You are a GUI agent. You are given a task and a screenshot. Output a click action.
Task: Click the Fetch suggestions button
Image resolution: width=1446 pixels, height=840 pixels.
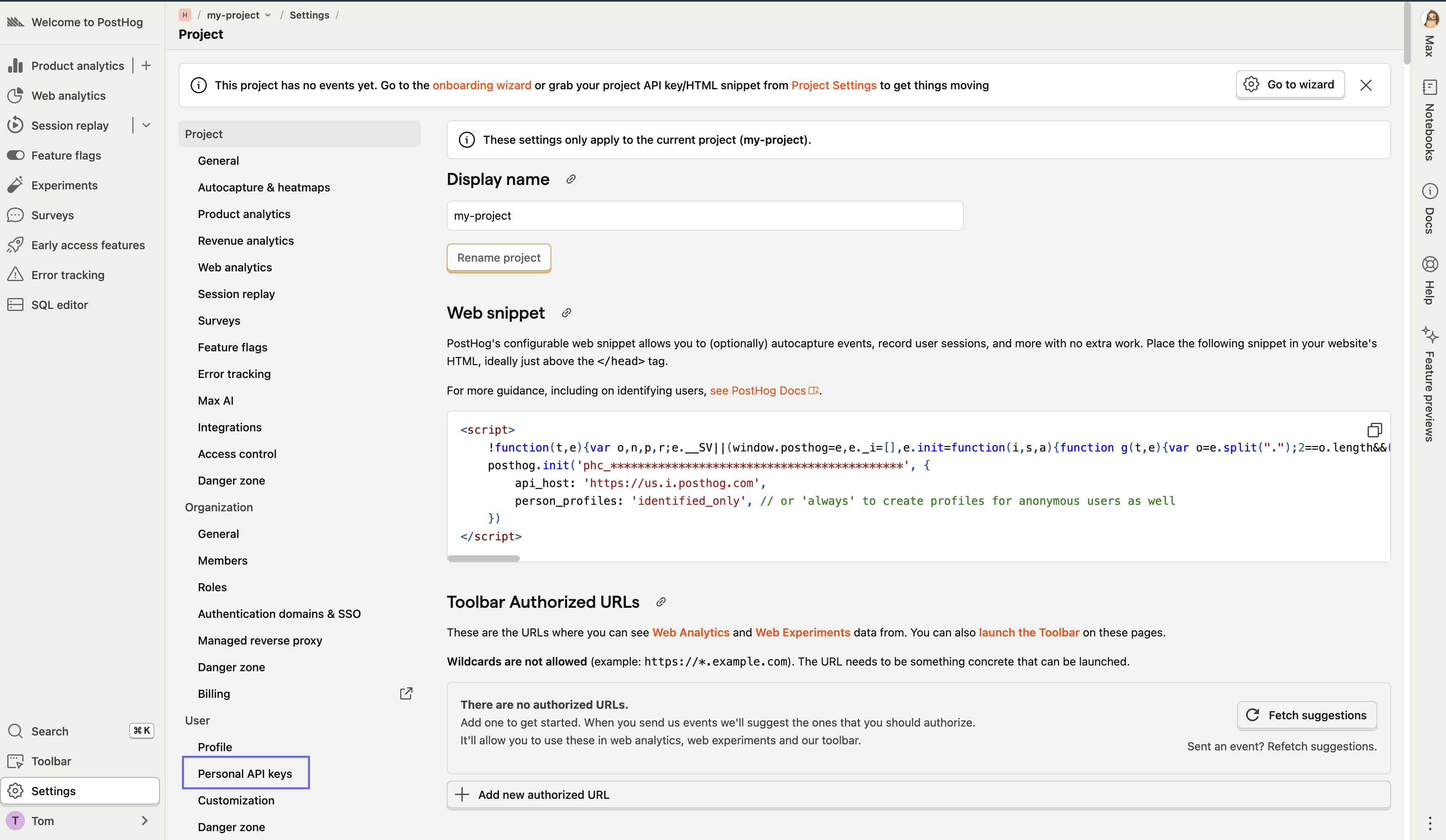point(1307,715)
